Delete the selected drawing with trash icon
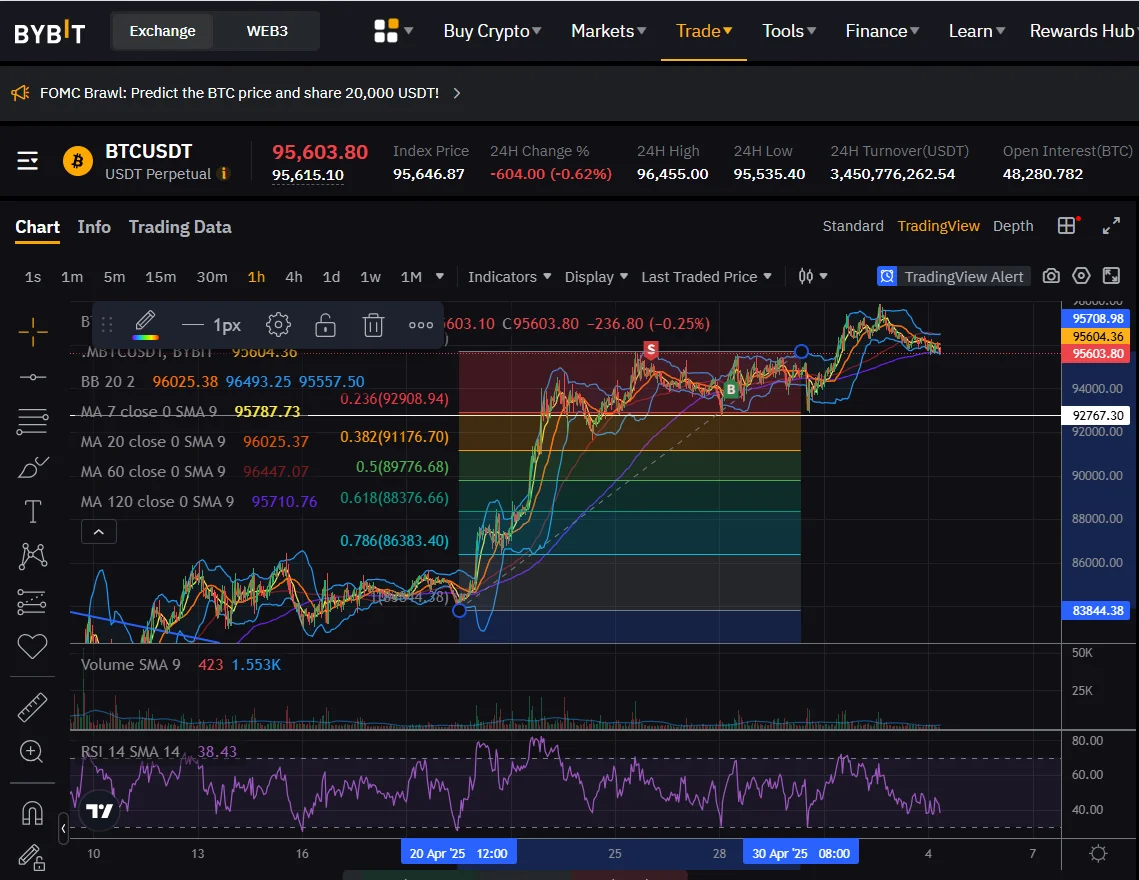 (373, 325)
